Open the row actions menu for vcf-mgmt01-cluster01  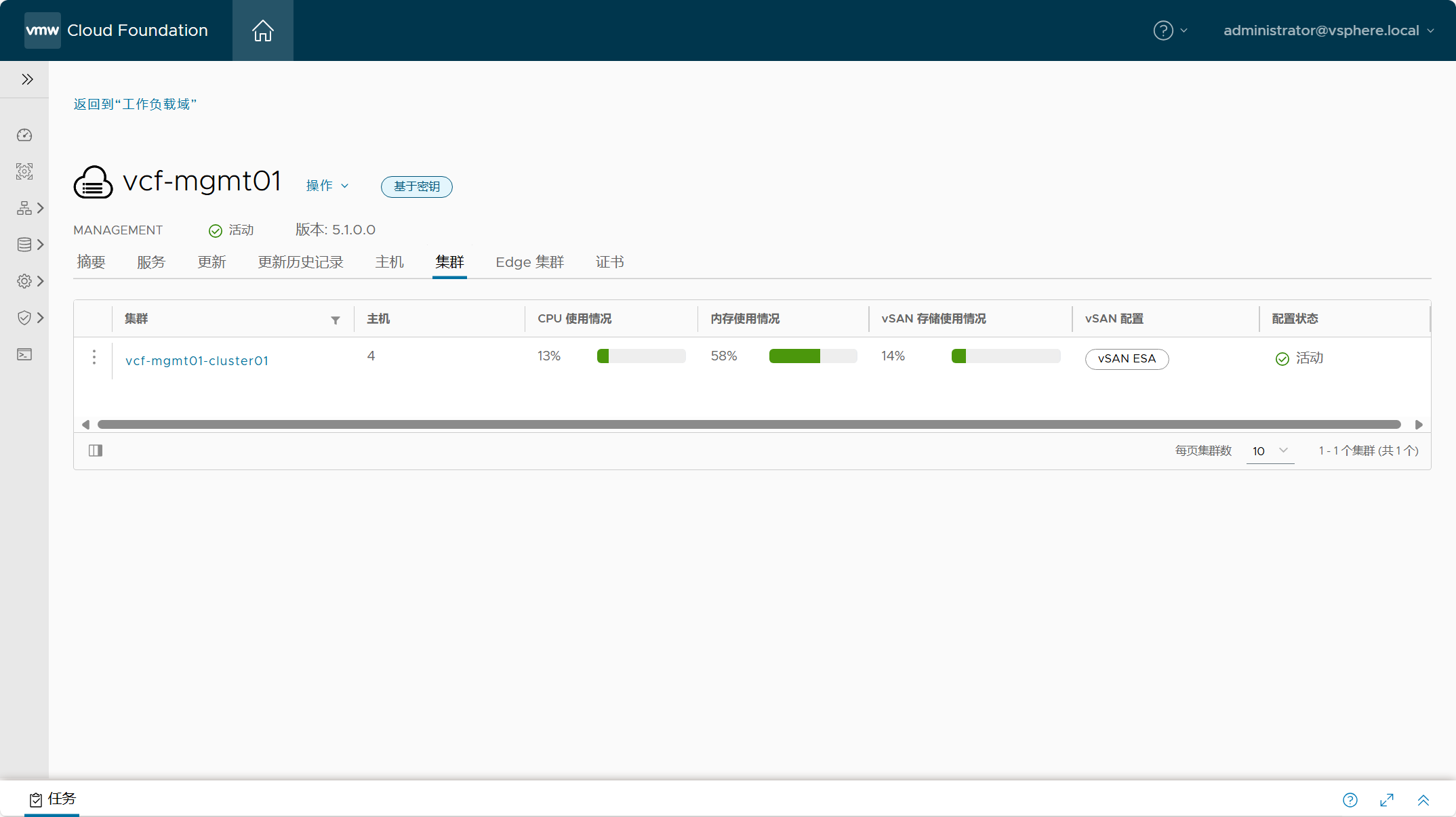click(94, 357)
